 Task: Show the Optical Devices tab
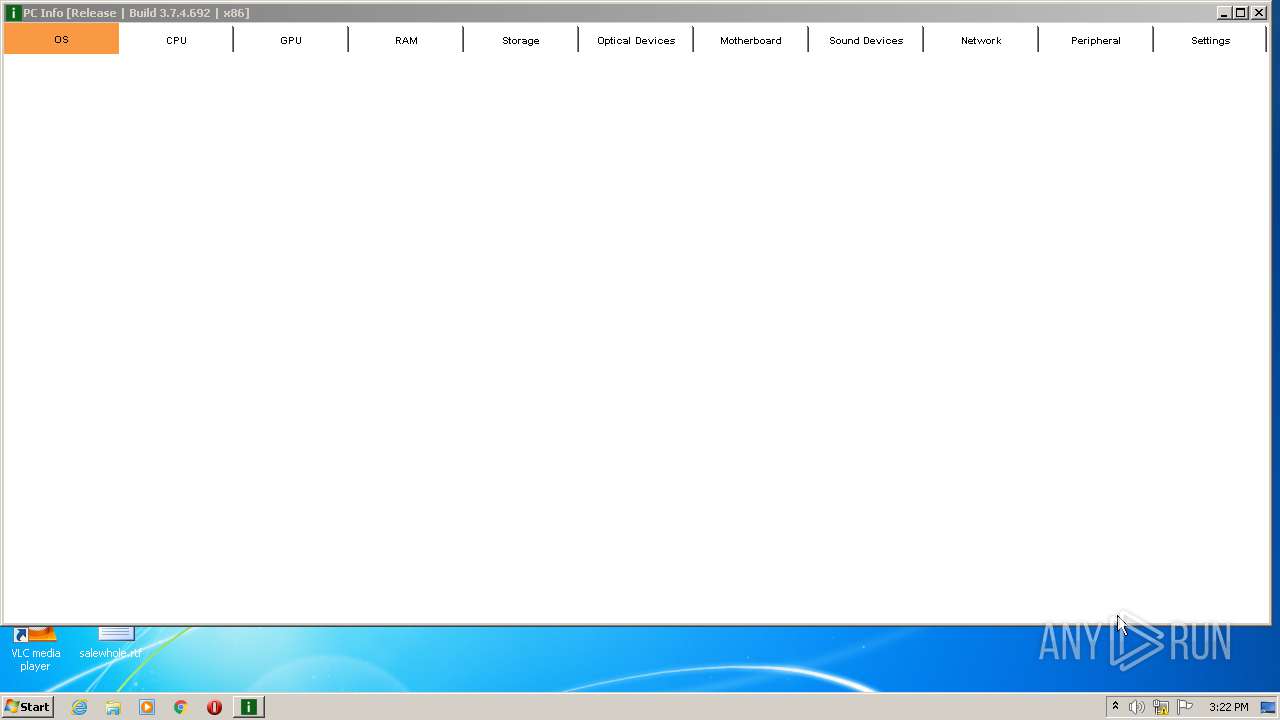[636, 40]
